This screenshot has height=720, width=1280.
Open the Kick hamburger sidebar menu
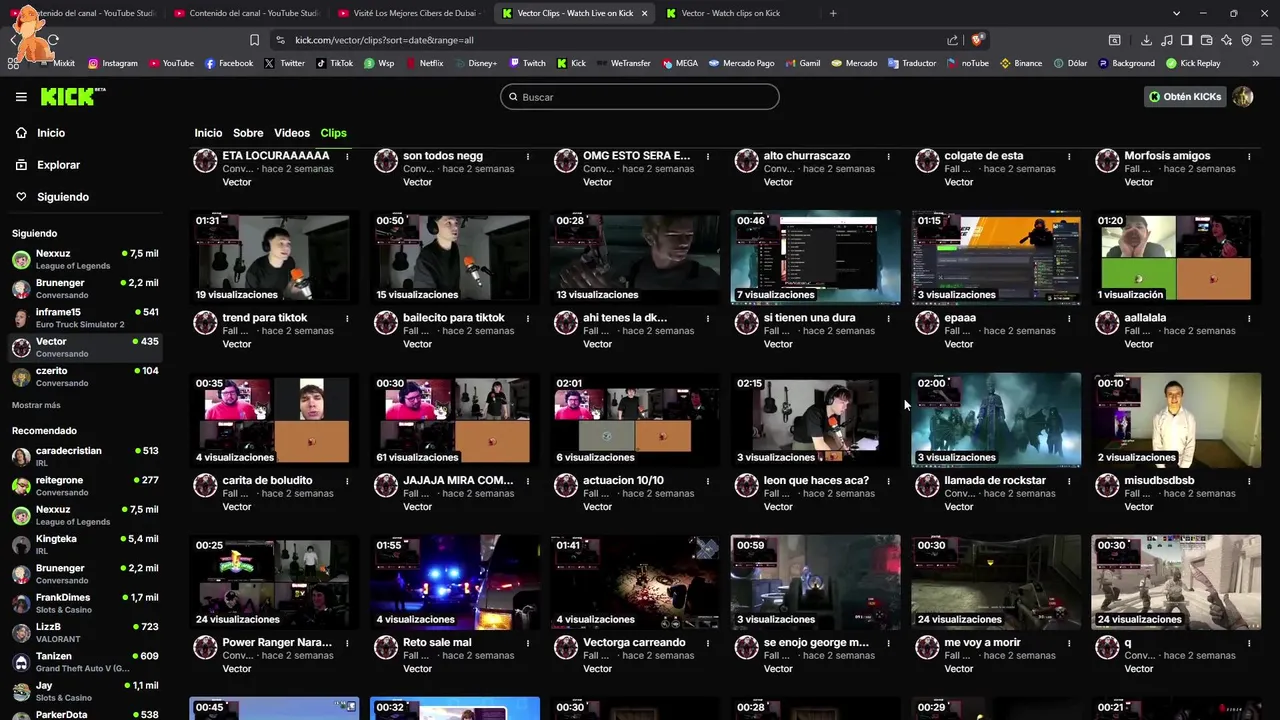pos(21,97)
